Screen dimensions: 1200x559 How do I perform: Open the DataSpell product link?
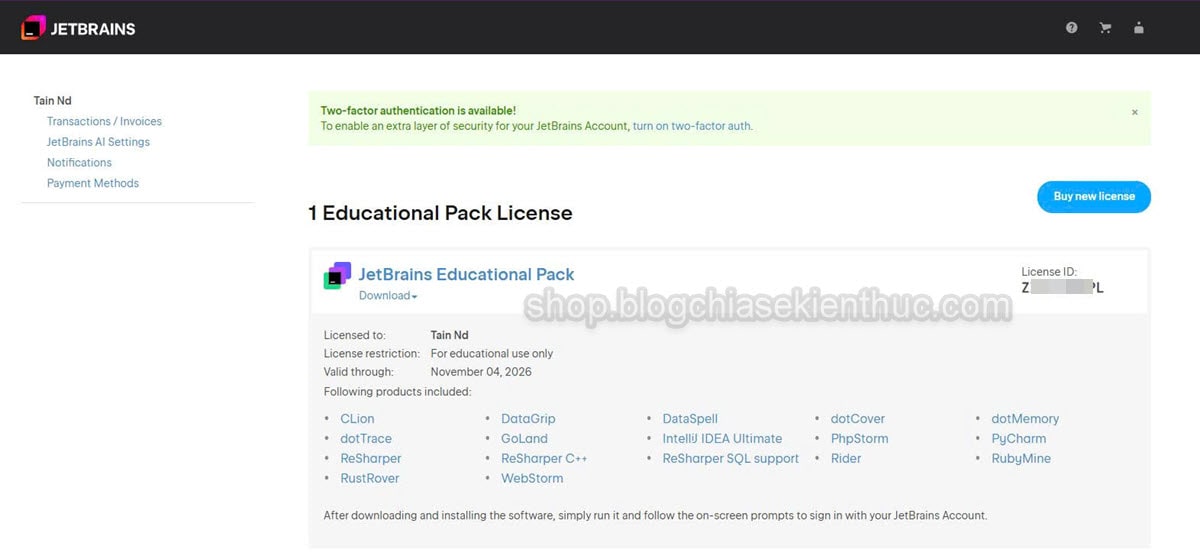click(x=690, y=419)
